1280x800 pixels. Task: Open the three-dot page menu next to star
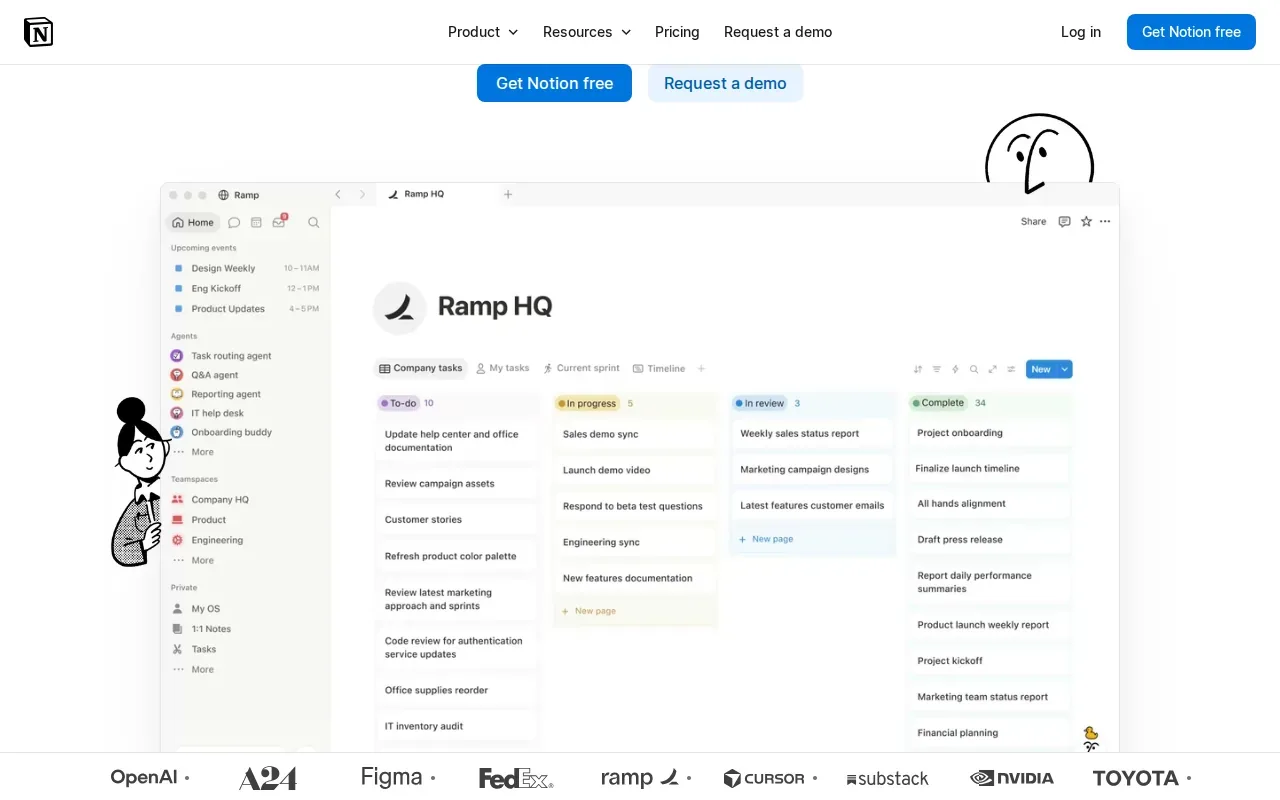click(x=1105, y=222)
